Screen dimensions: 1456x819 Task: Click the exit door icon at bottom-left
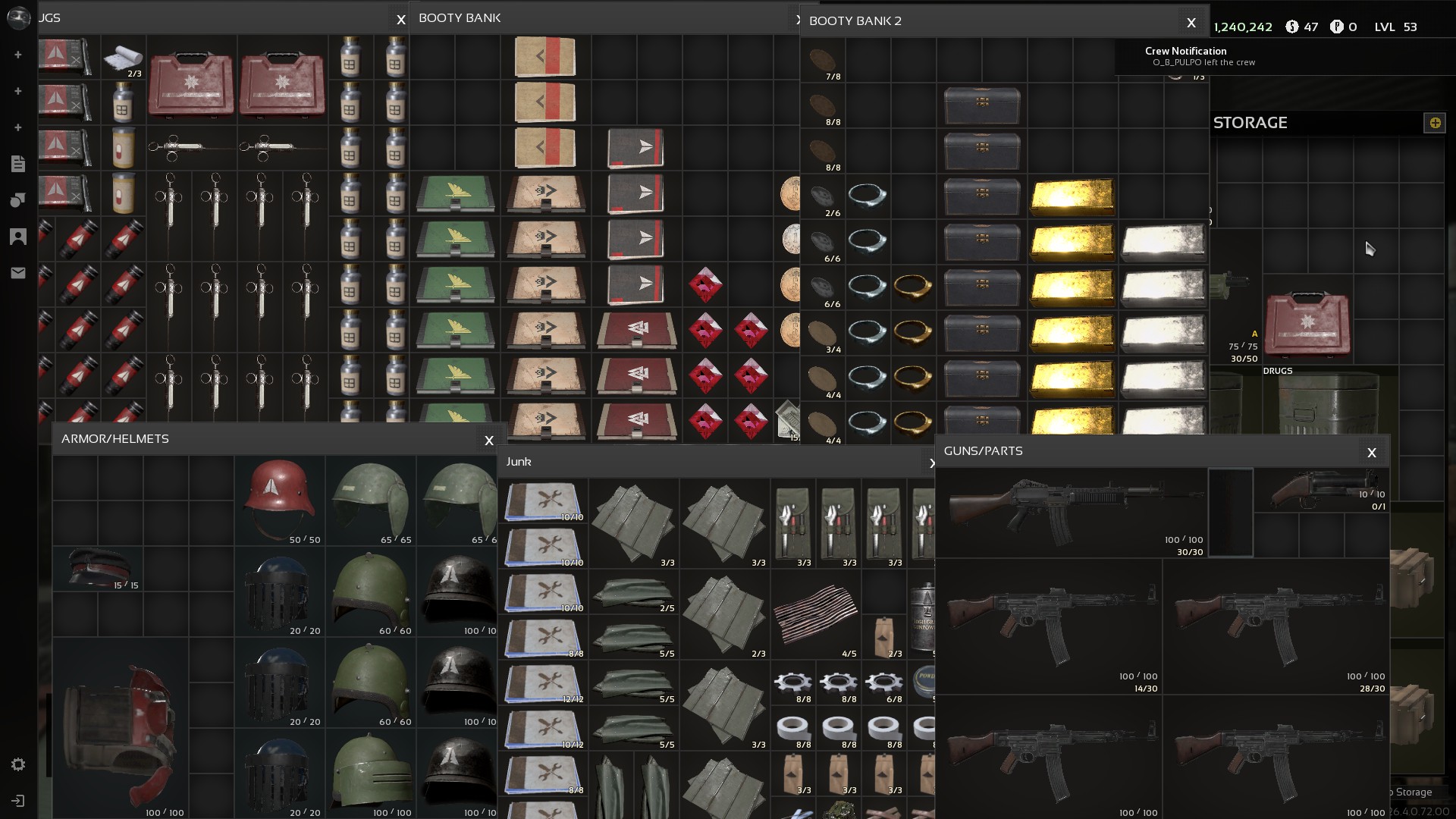click(x=18, y=801)
